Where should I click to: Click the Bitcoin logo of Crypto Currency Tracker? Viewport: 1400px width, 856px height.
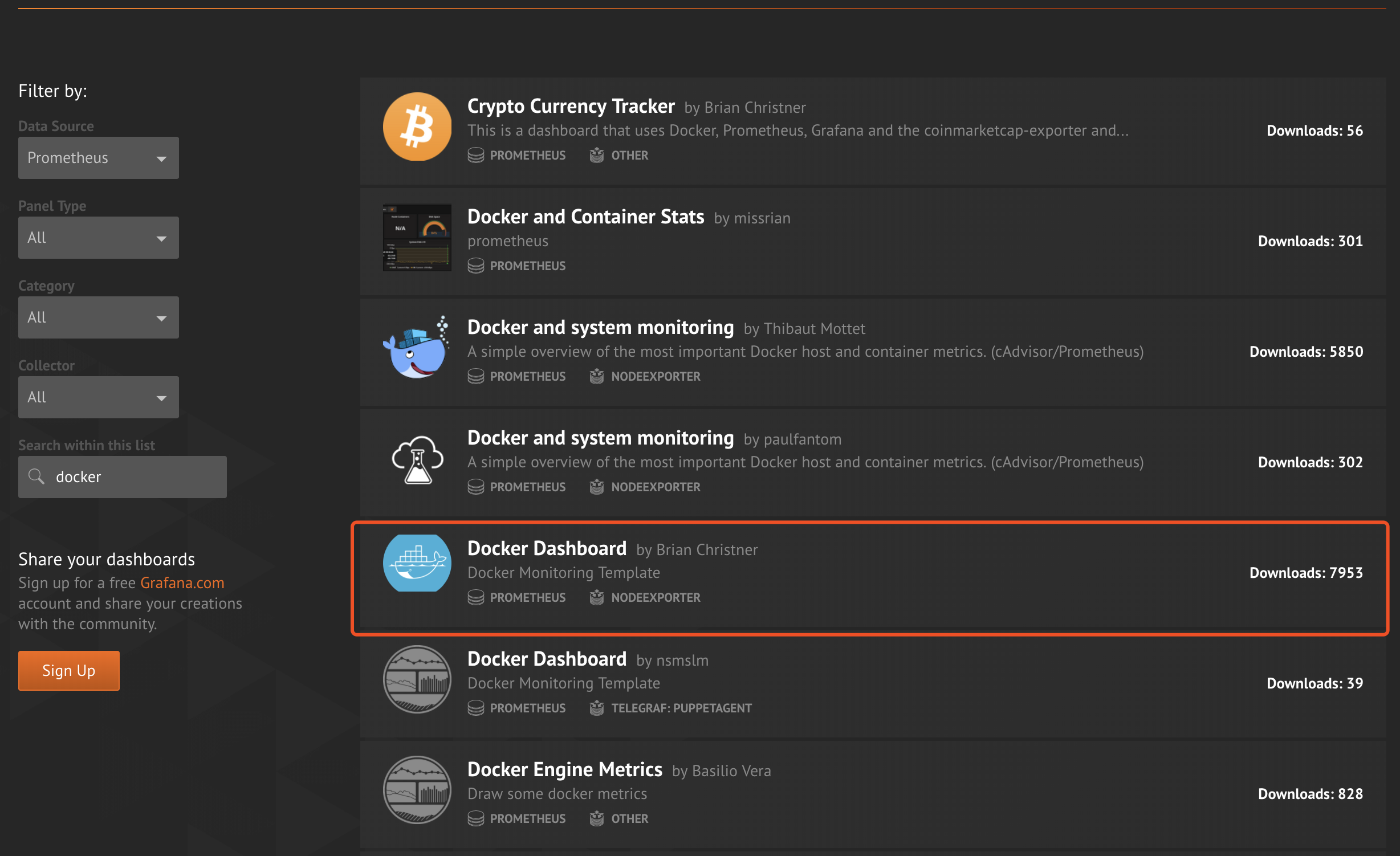tap(417, 127)
